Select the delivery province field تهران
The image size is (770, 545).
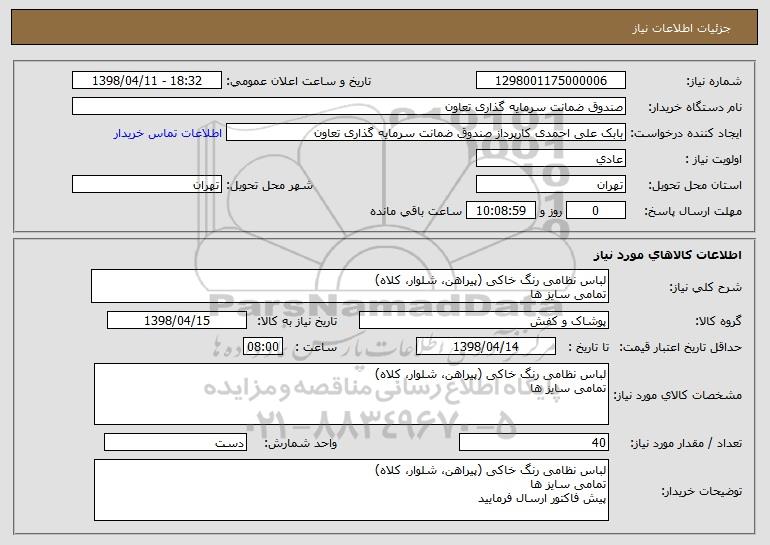coord(550,185)
